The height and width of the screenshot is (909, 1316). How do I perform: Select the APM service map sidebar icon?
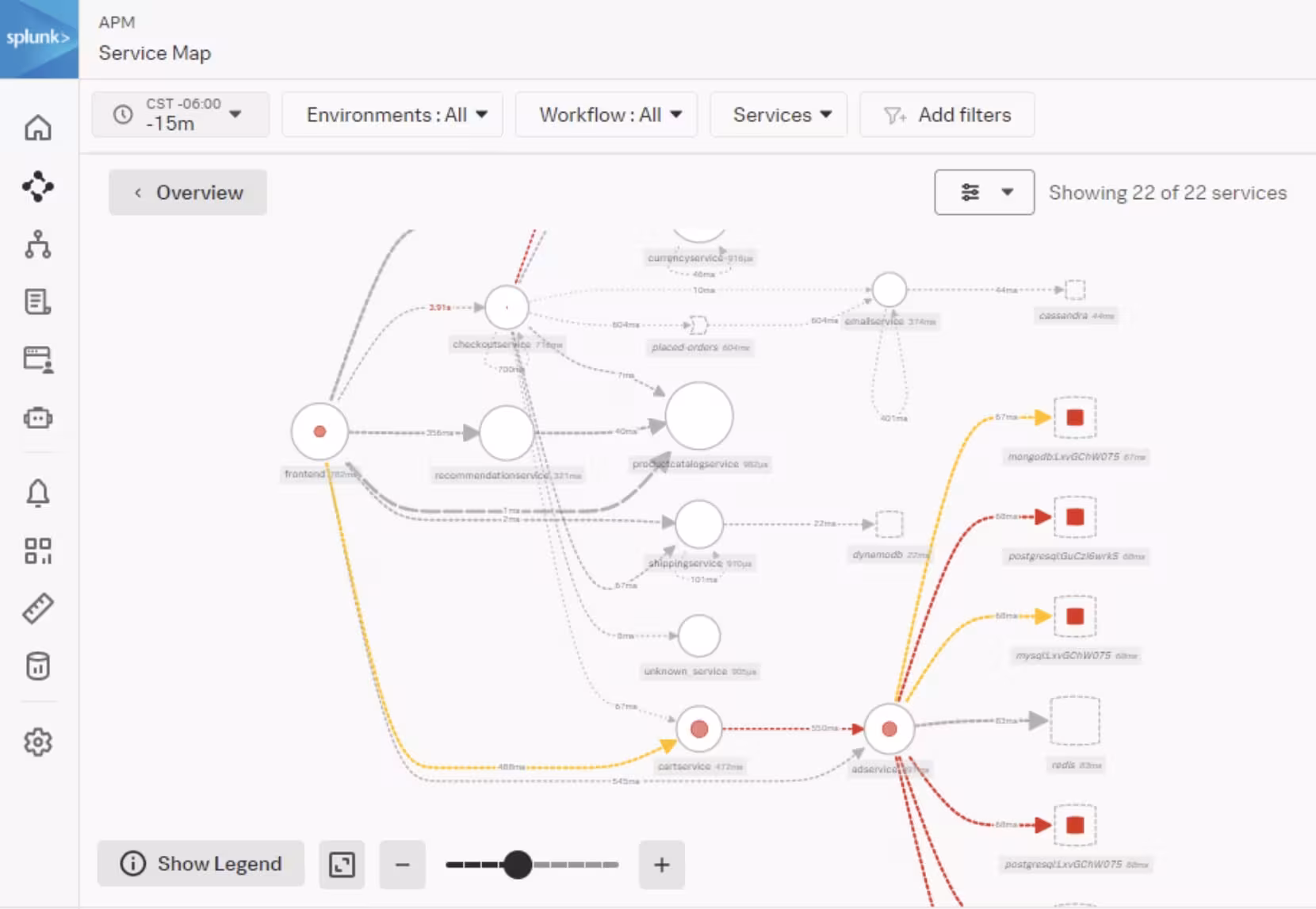tap(37, 186)
